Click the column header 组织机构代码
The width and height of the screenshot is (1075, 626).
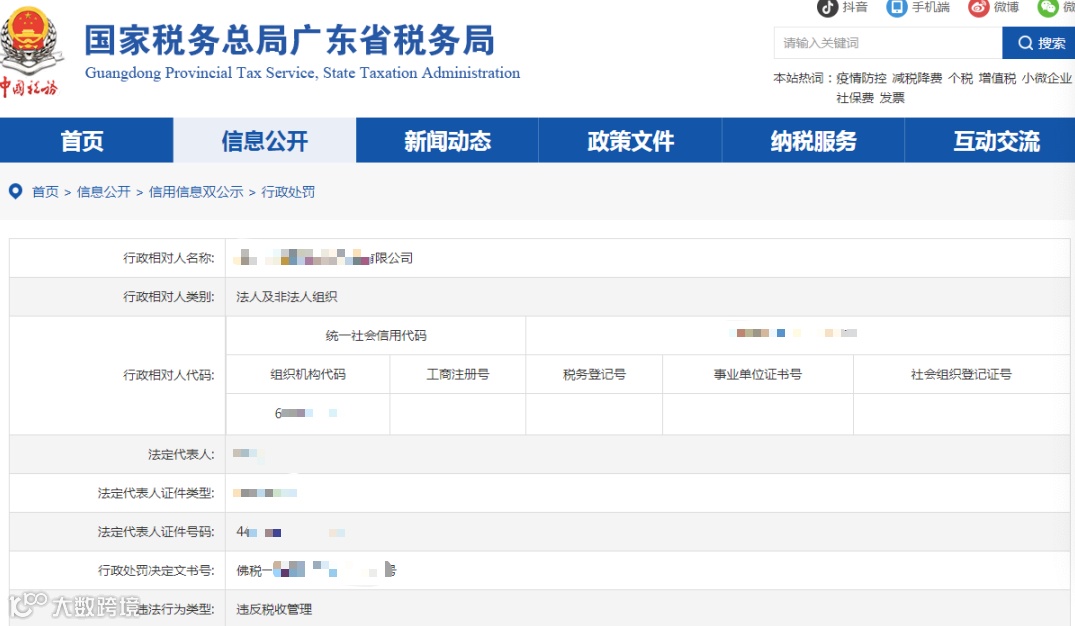[x=308, y=374]
